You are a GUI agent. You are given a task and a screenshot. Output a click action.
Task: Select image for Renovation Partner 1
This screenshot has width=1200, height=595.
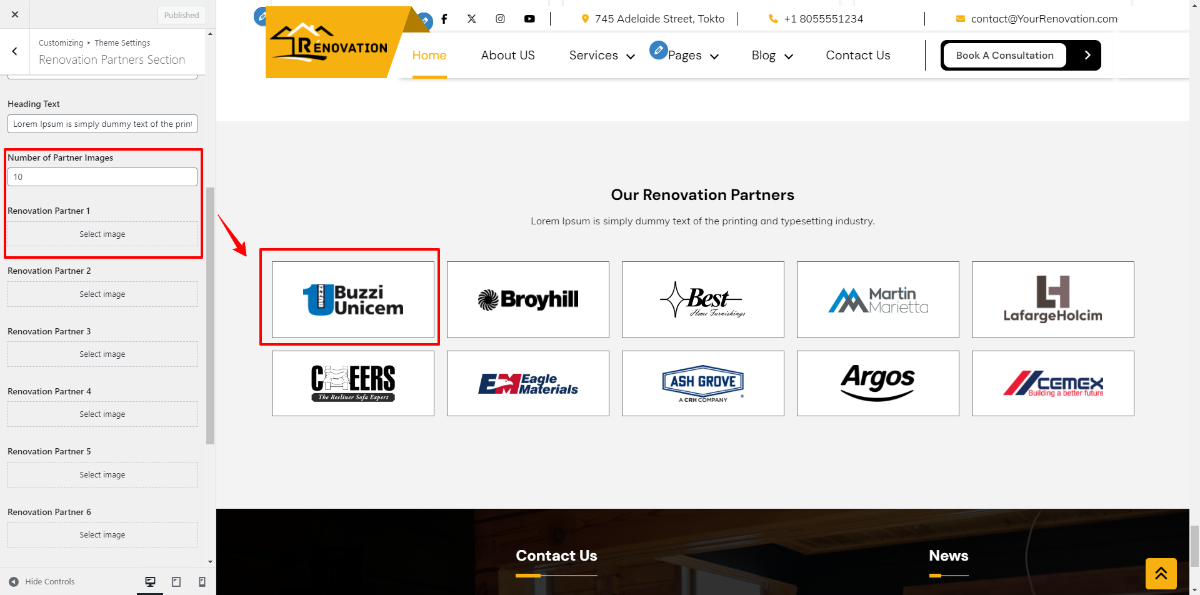[x=102, y=234]
